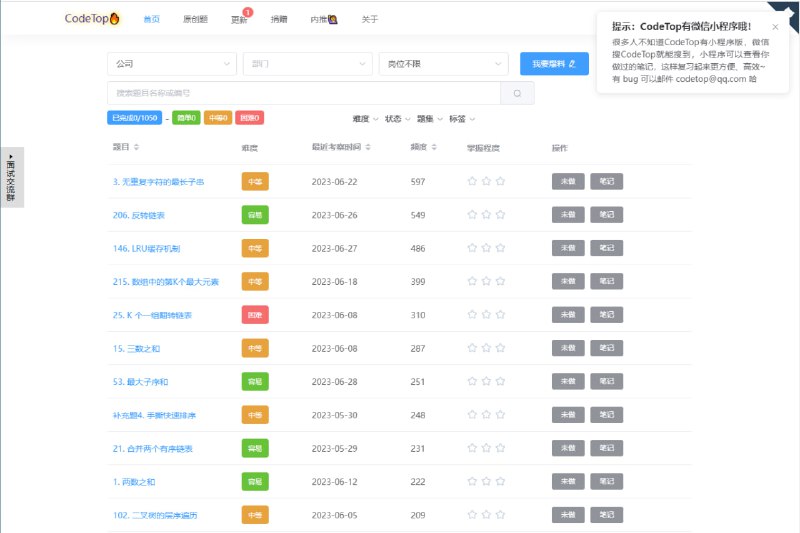Click the problem name search input field
Image resolution: width=800 pixels, height=533 pixels.
pyautogui.click(x=303, y=93)
